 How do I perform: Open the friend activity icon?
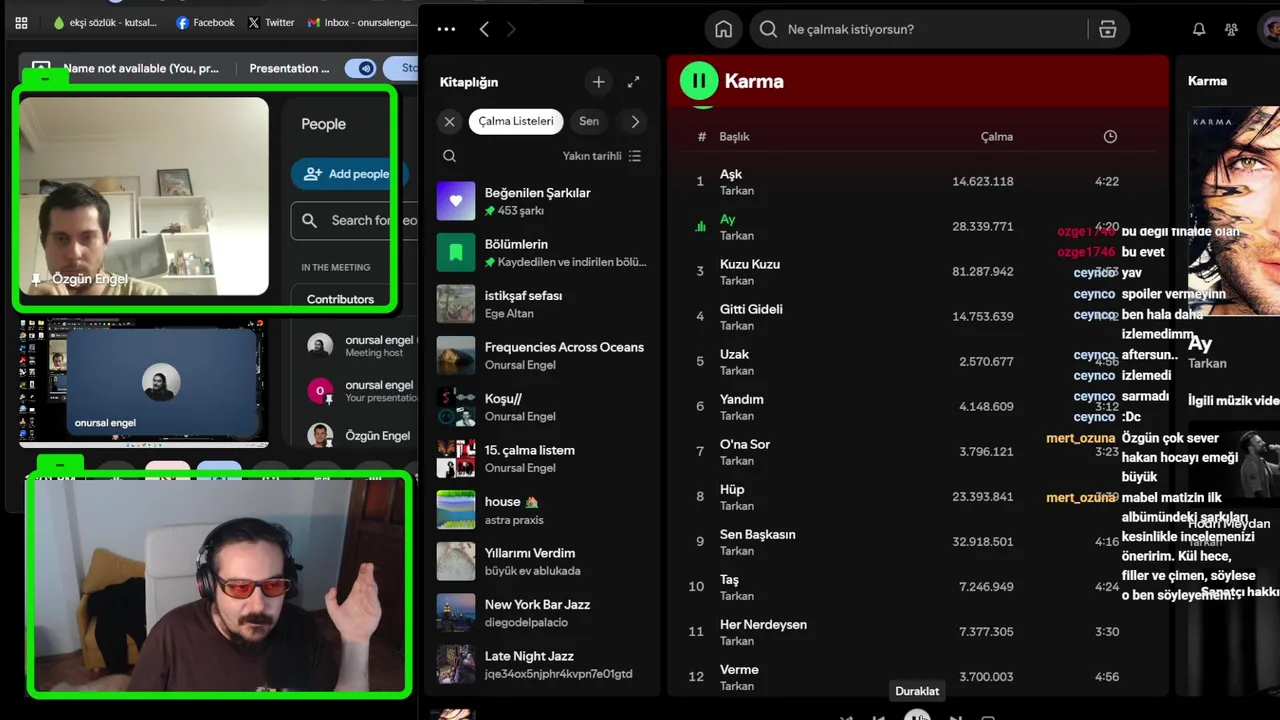[1231, 29]
